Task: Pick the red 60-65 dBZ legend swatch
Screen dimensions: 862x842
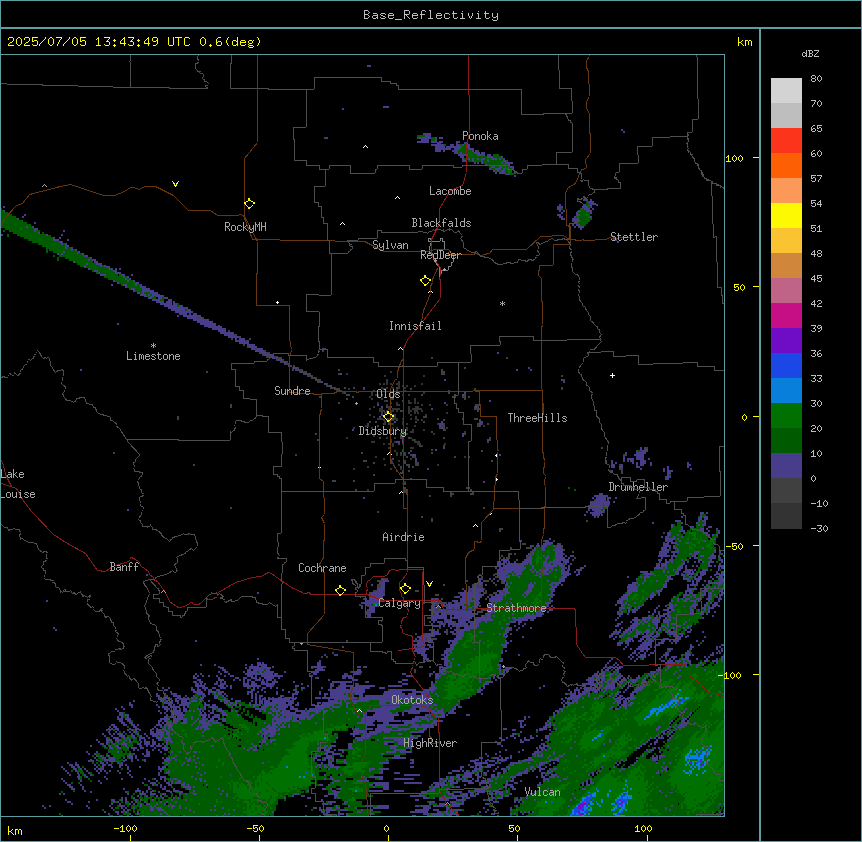Action: 786,140
